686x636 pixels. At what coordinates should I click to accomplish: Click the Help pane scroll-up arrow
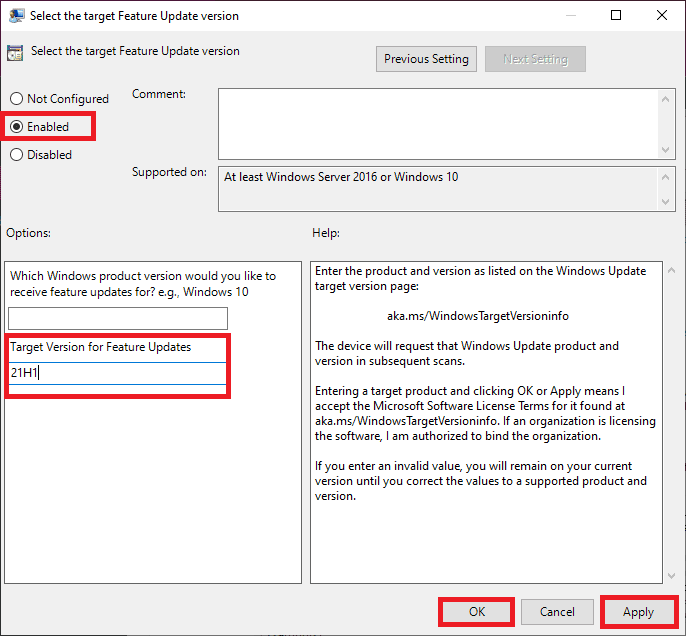coord(672,271)
